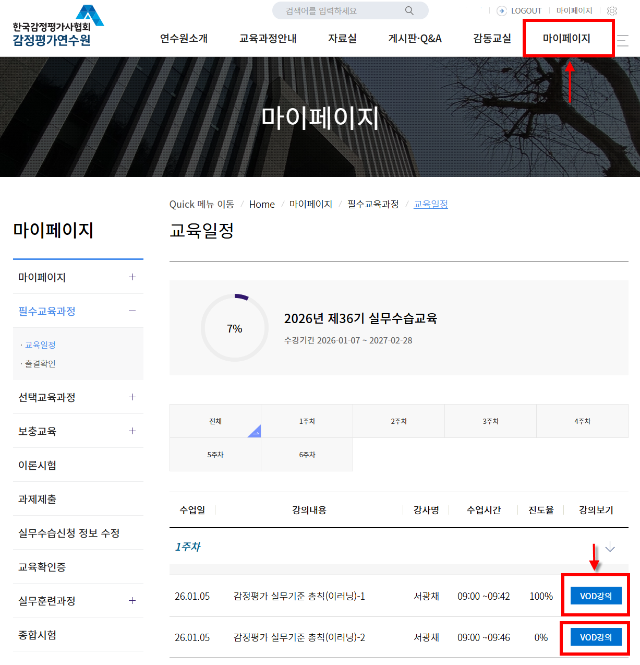640x665 pixels.
Task: Select the 4주차 tab
Action: pos(582,421)
